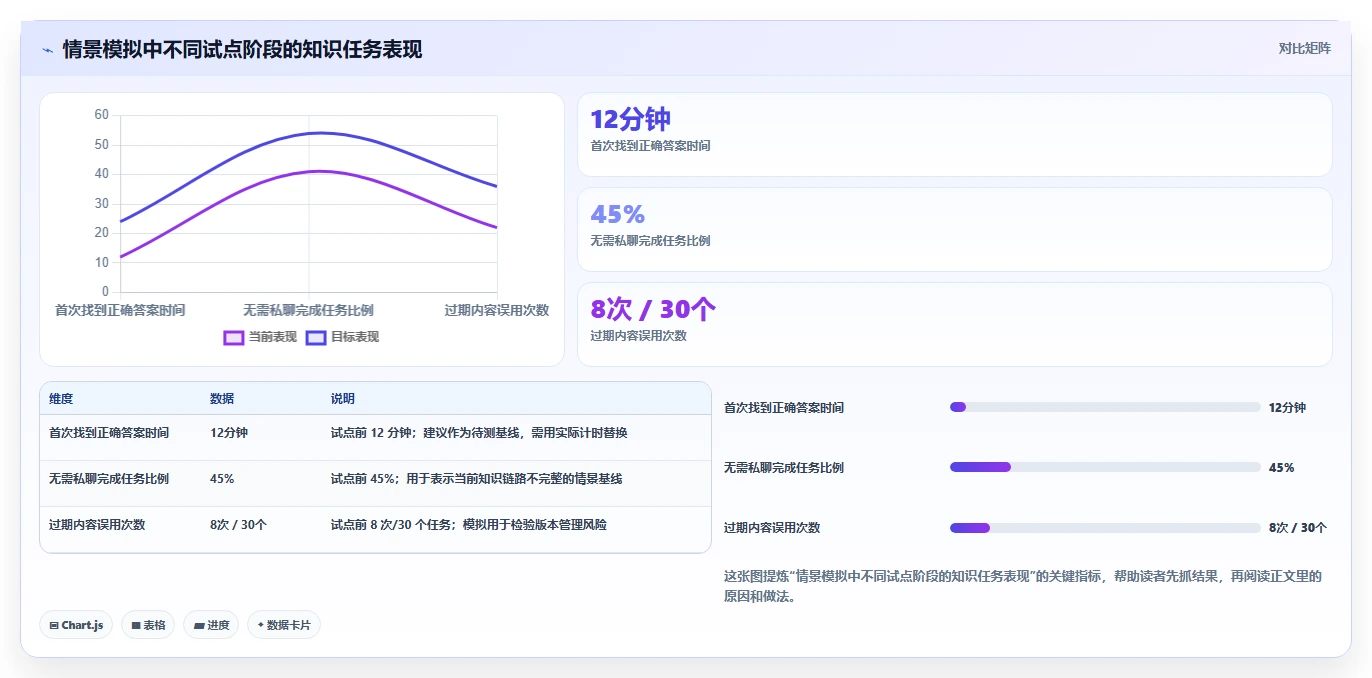
Task: Click the 进度 tag
Action: point(211,625)
